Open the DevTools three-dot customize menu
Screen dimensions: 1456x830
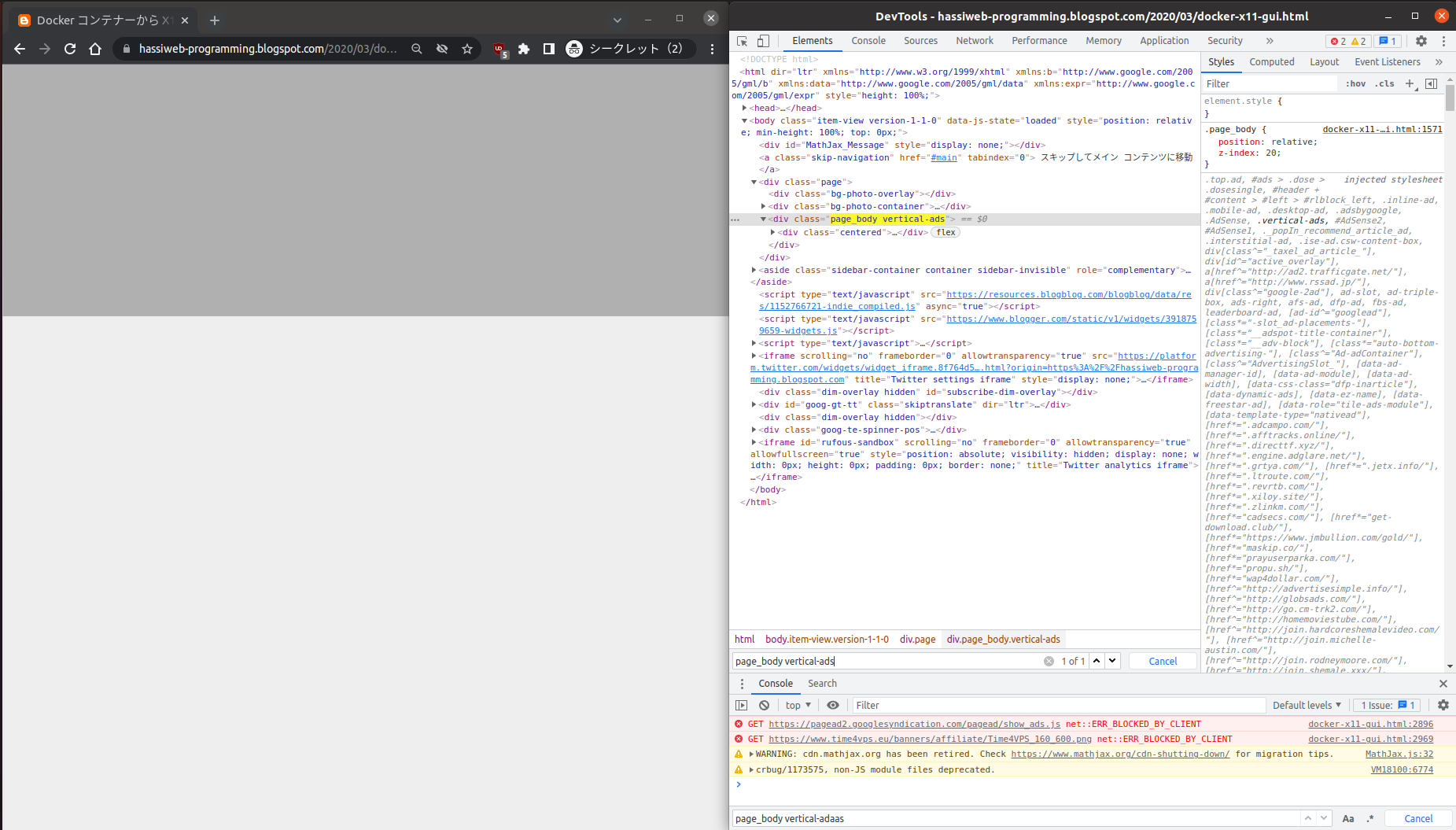(x=1443, y=41)
